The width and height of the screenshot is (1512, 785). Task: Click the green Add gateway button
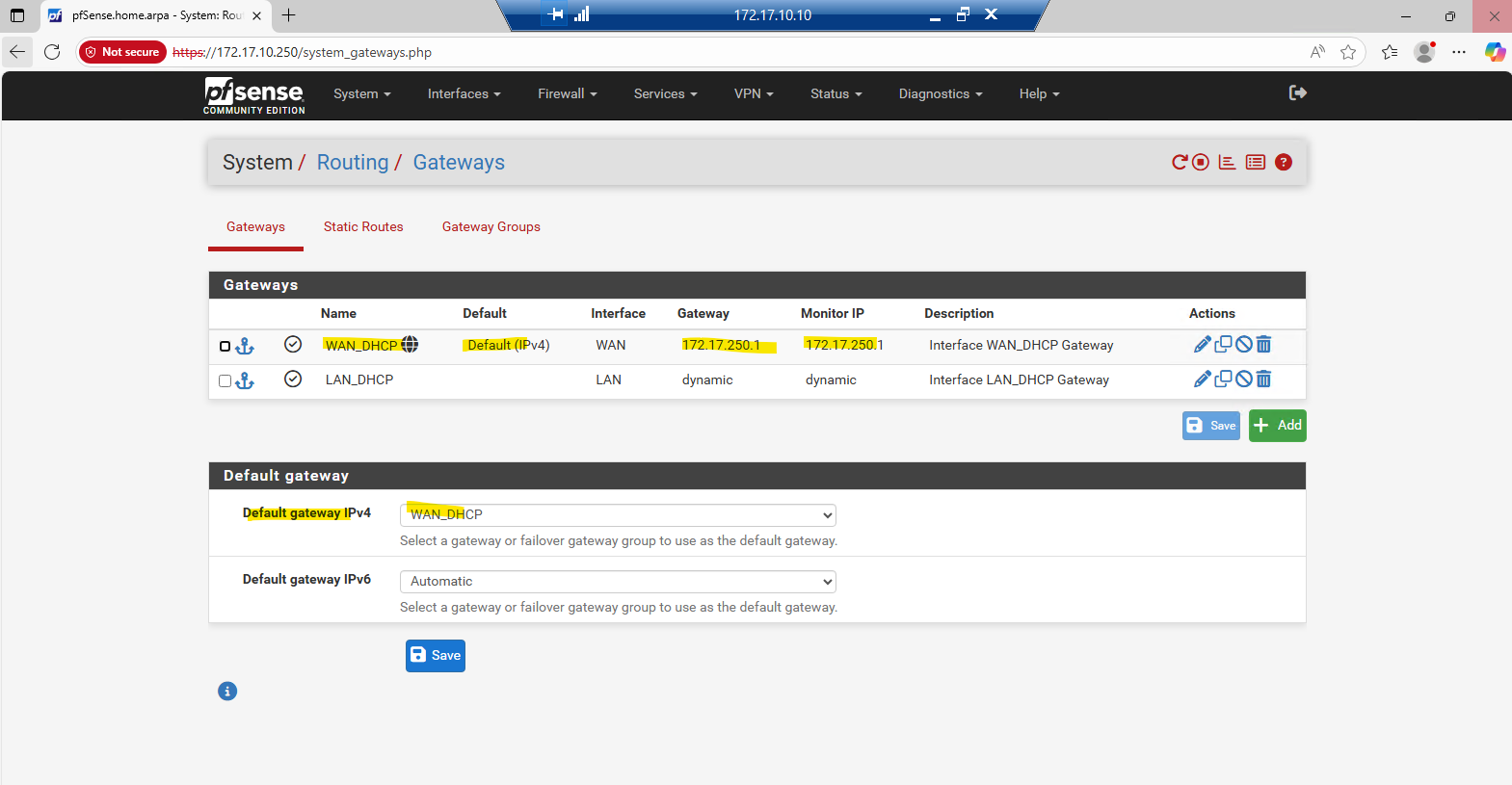pos(1277,425)
